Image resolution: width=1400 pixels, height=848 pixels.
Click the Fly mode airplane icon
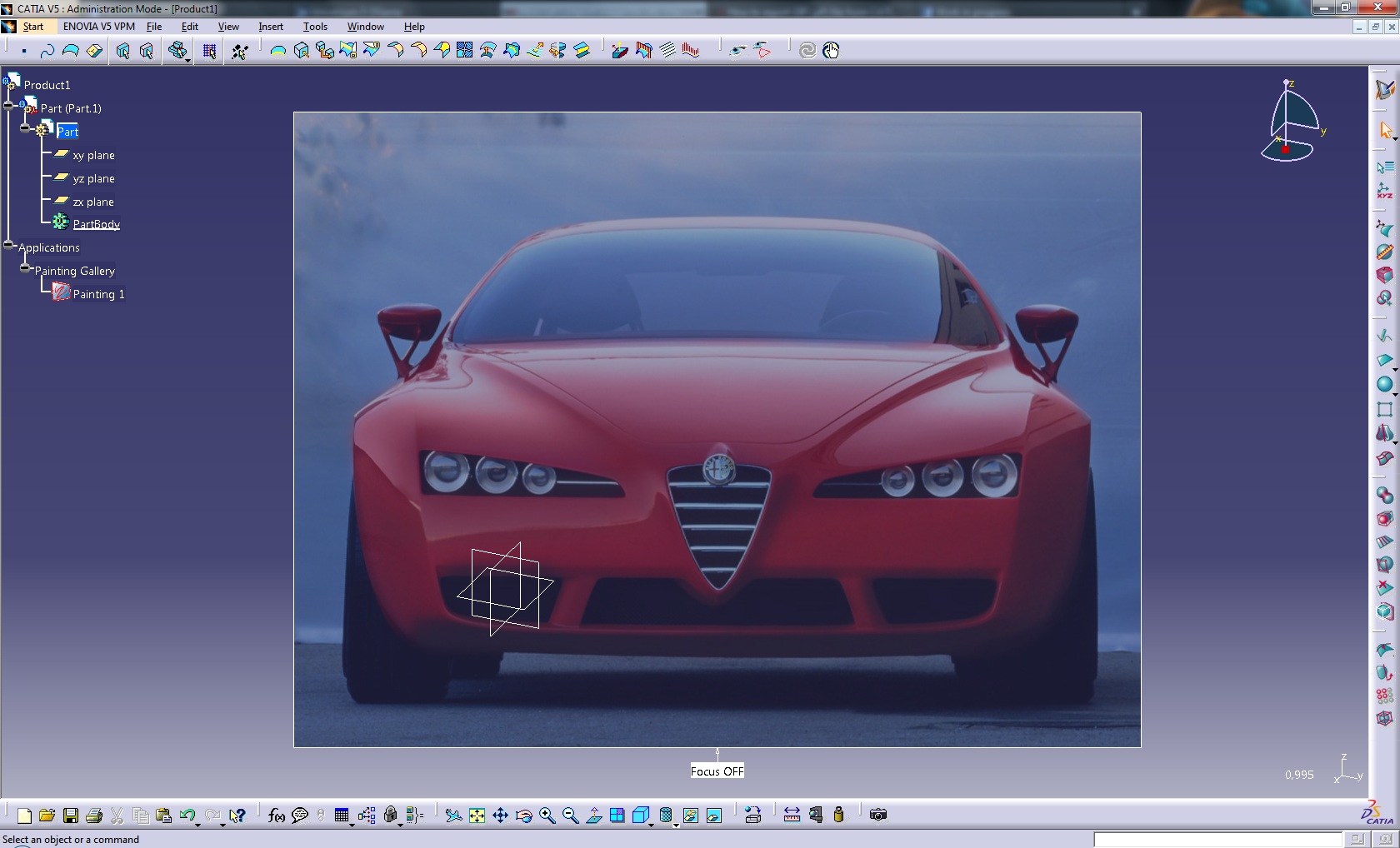[x=453, y=816]
